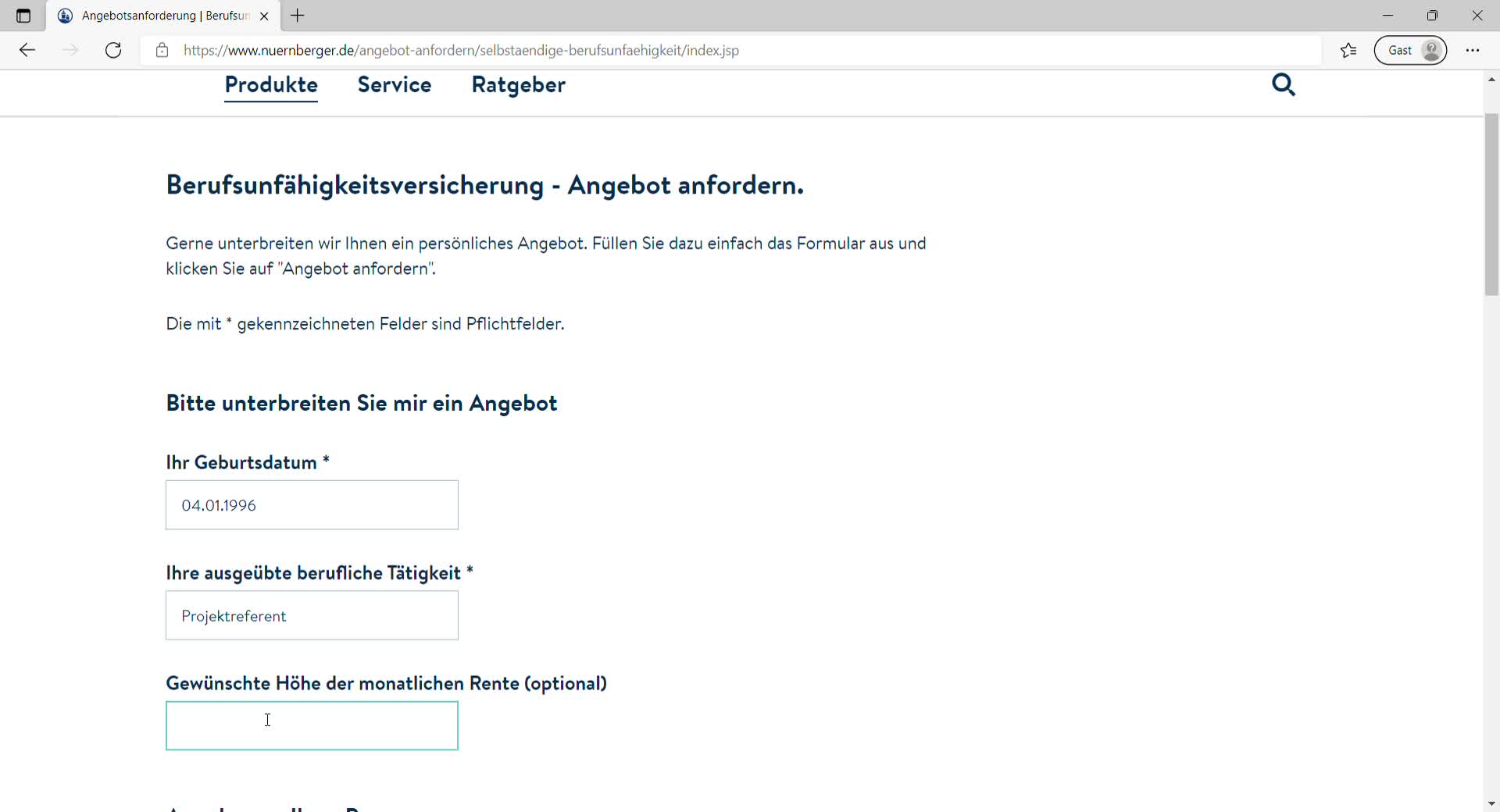Open the tab actions menu icon
This screenshot has height=812, width=1500.
click(x=23, y=16)
